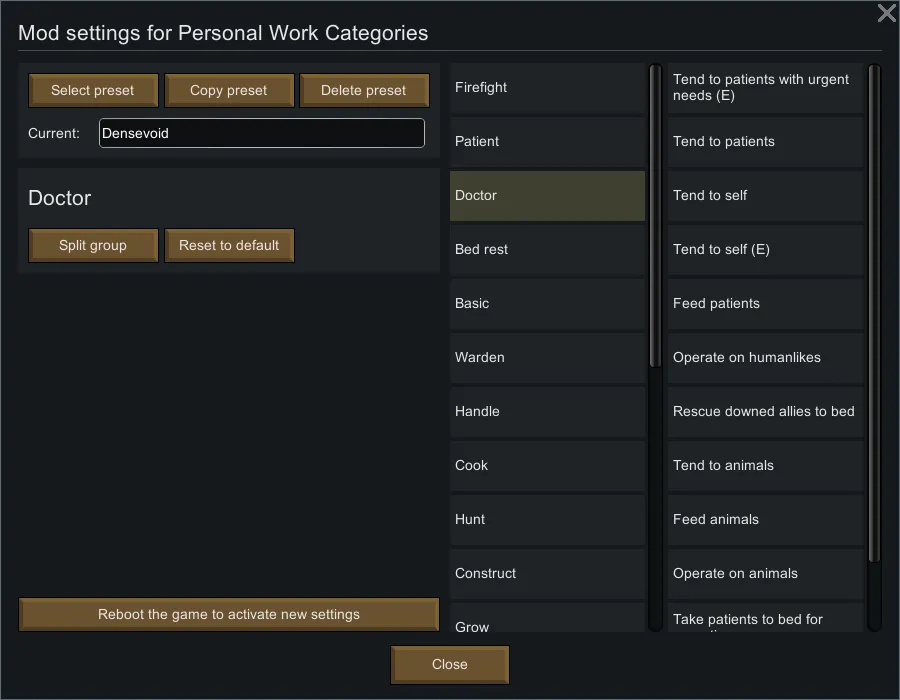Split the Doctor work group
The image size is (900, 700).
(93, 245)
